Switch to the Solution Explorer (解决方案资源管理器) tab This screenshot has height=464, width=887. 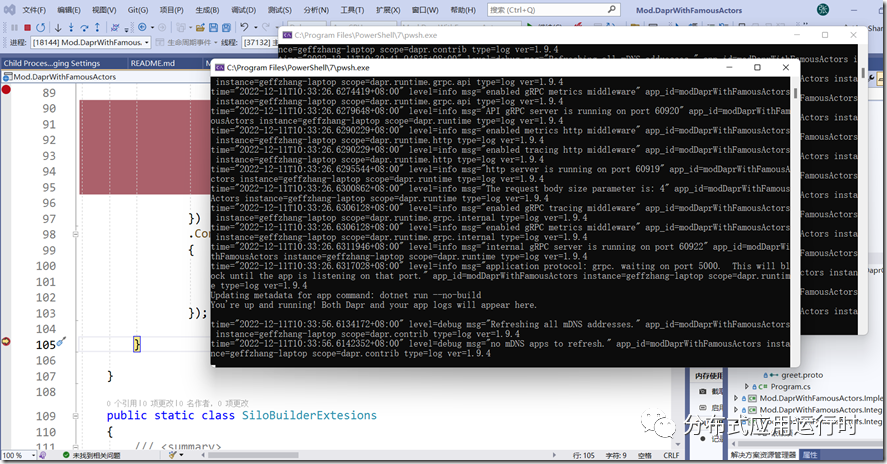[763, 454]
